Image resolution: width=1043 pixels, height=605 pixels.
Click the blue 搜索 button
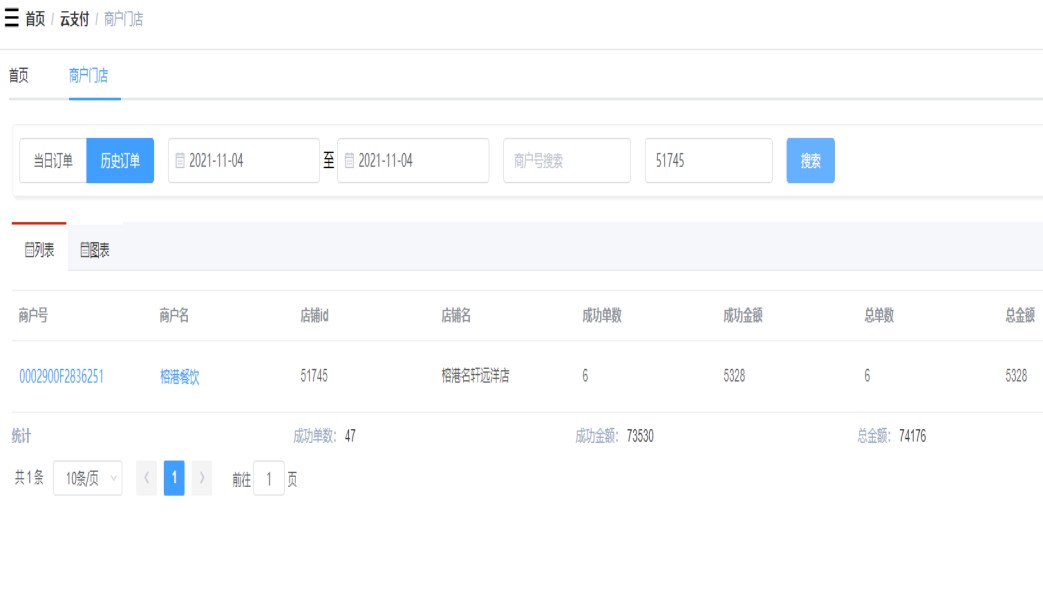click(x=810, y=161)
